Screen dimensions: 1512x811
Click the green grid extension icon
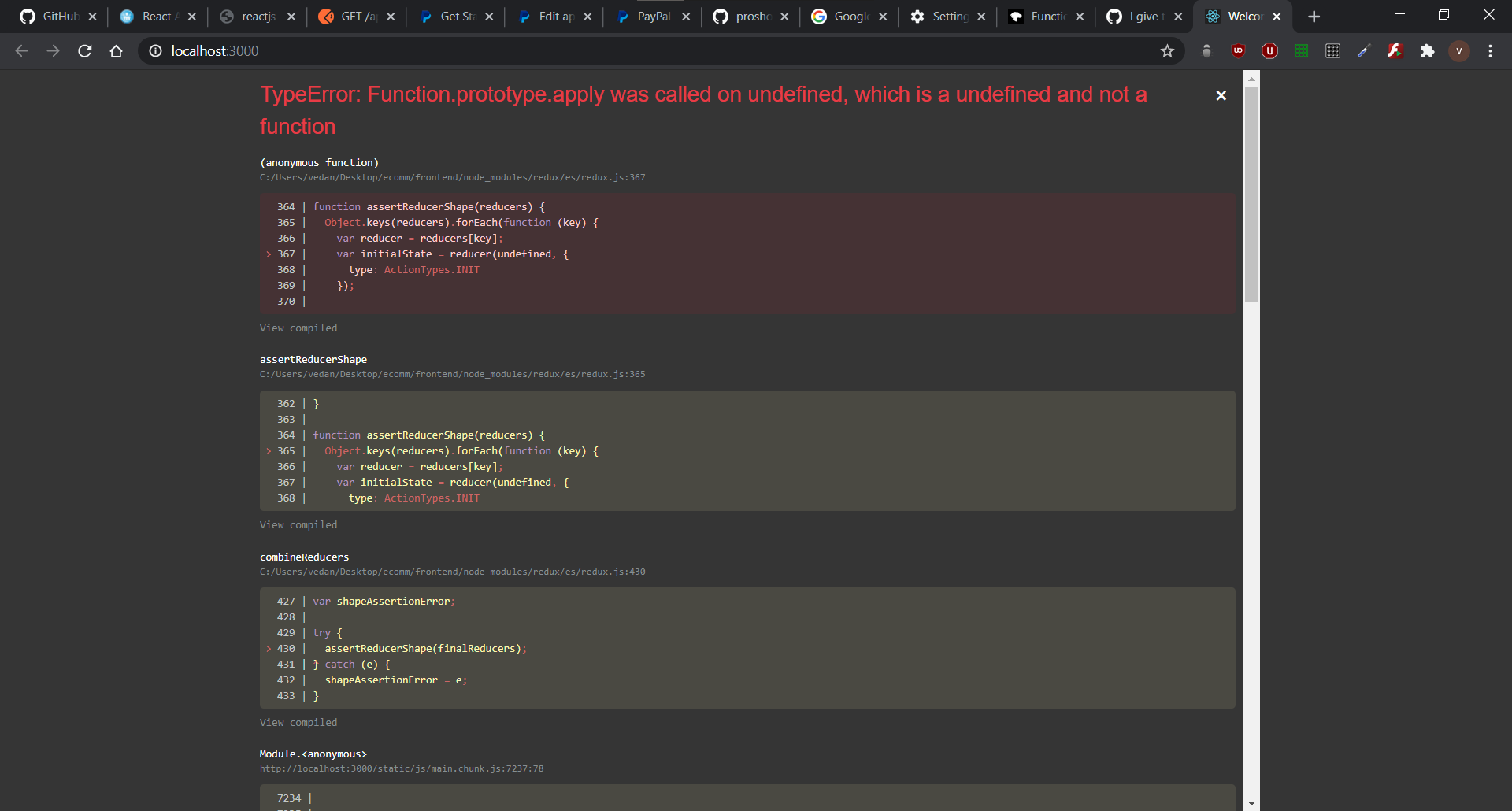[x=1302, y=50]
